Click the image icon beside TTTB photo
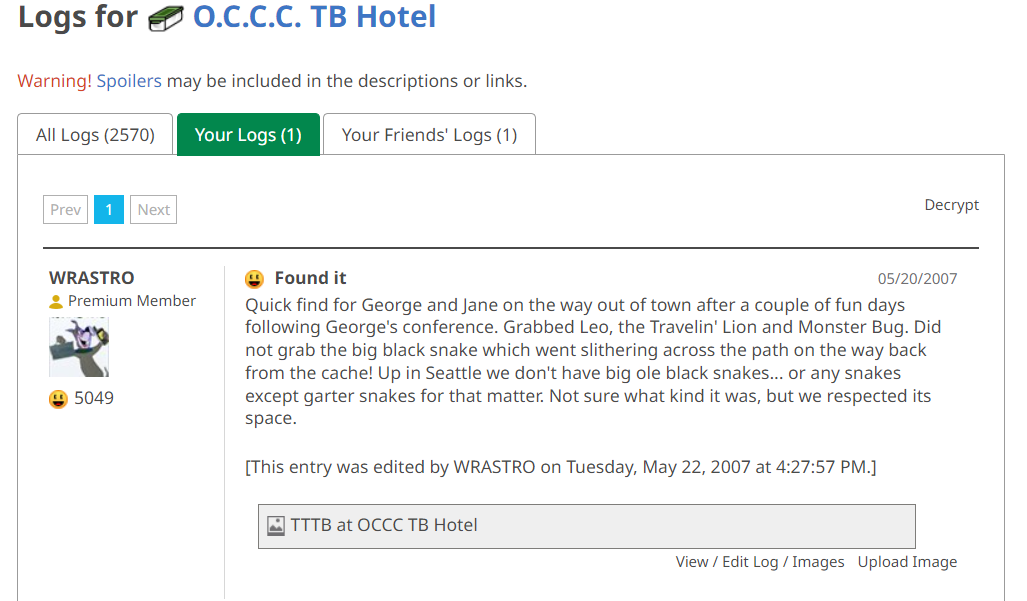Screen dimensions: 1027x601 276,525
